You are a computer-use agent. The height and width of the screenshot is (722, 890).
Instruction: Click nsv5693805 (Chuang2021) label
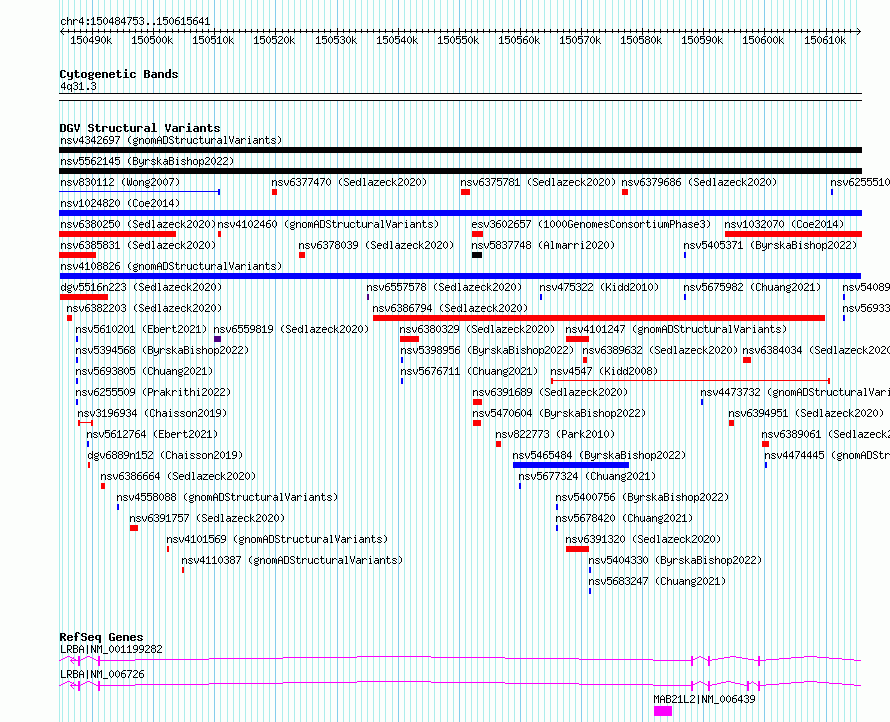144,371
